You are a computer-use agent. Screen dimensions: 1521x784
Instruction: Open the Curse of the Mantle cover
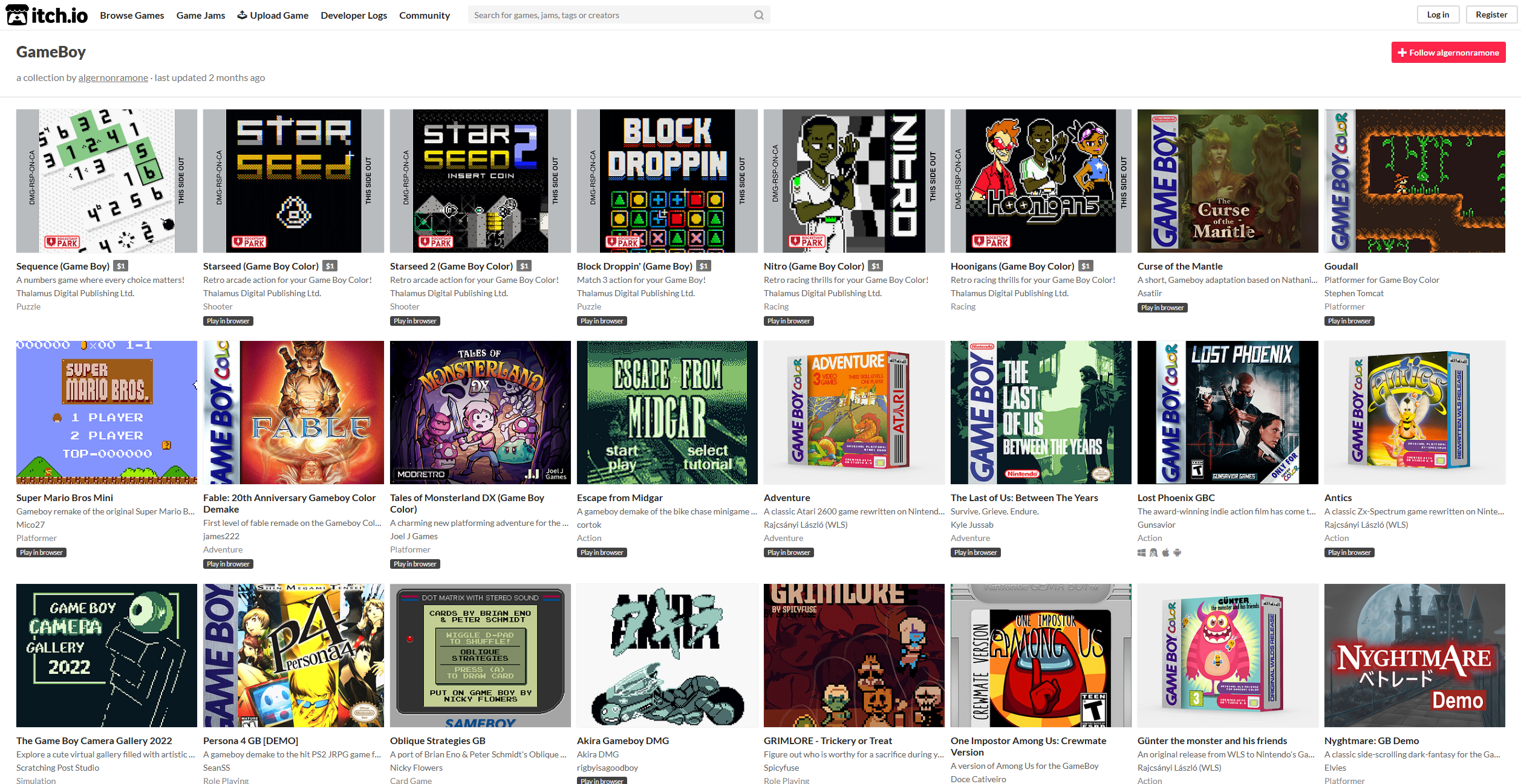1228,181
